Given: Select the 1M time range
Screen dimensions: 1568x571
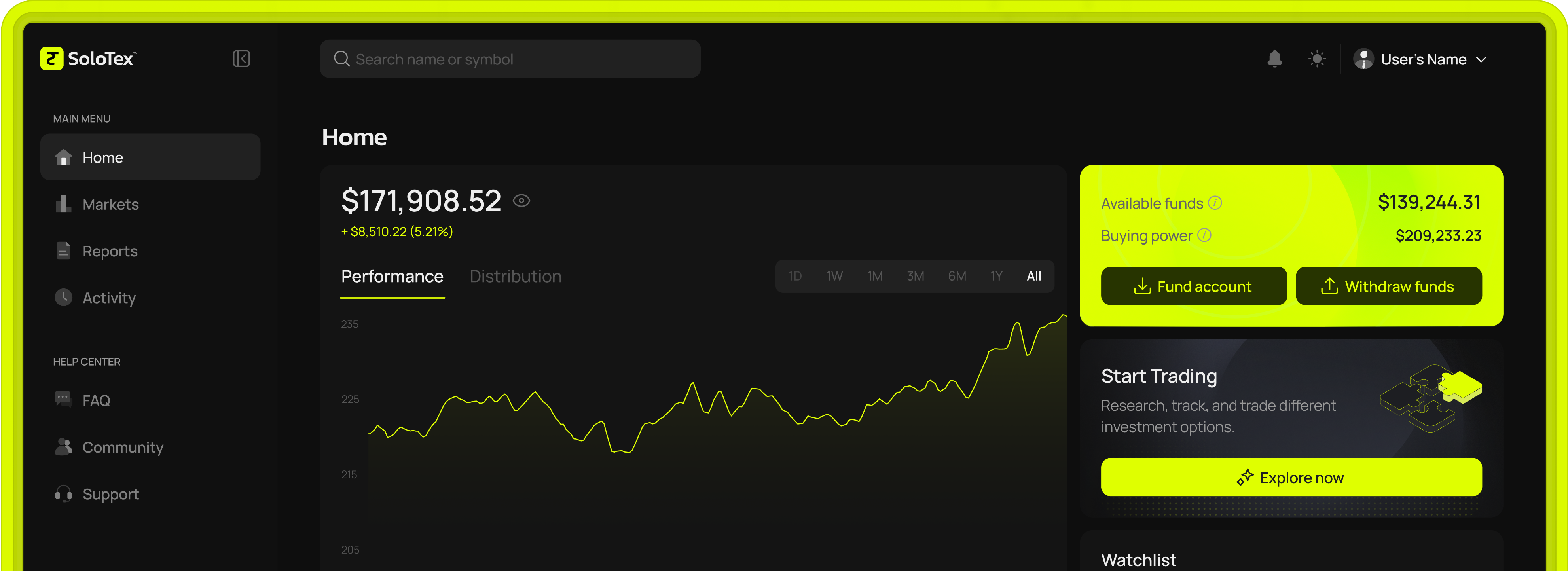Looking at the screenshot, I should (x=875, y=276).
